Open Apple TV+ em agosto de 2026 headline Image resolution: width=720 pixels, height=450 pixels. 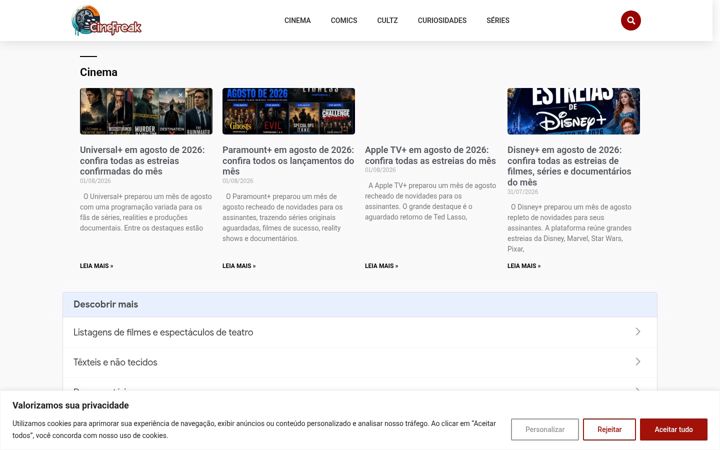pyautogui.click(x=430, y=155)
